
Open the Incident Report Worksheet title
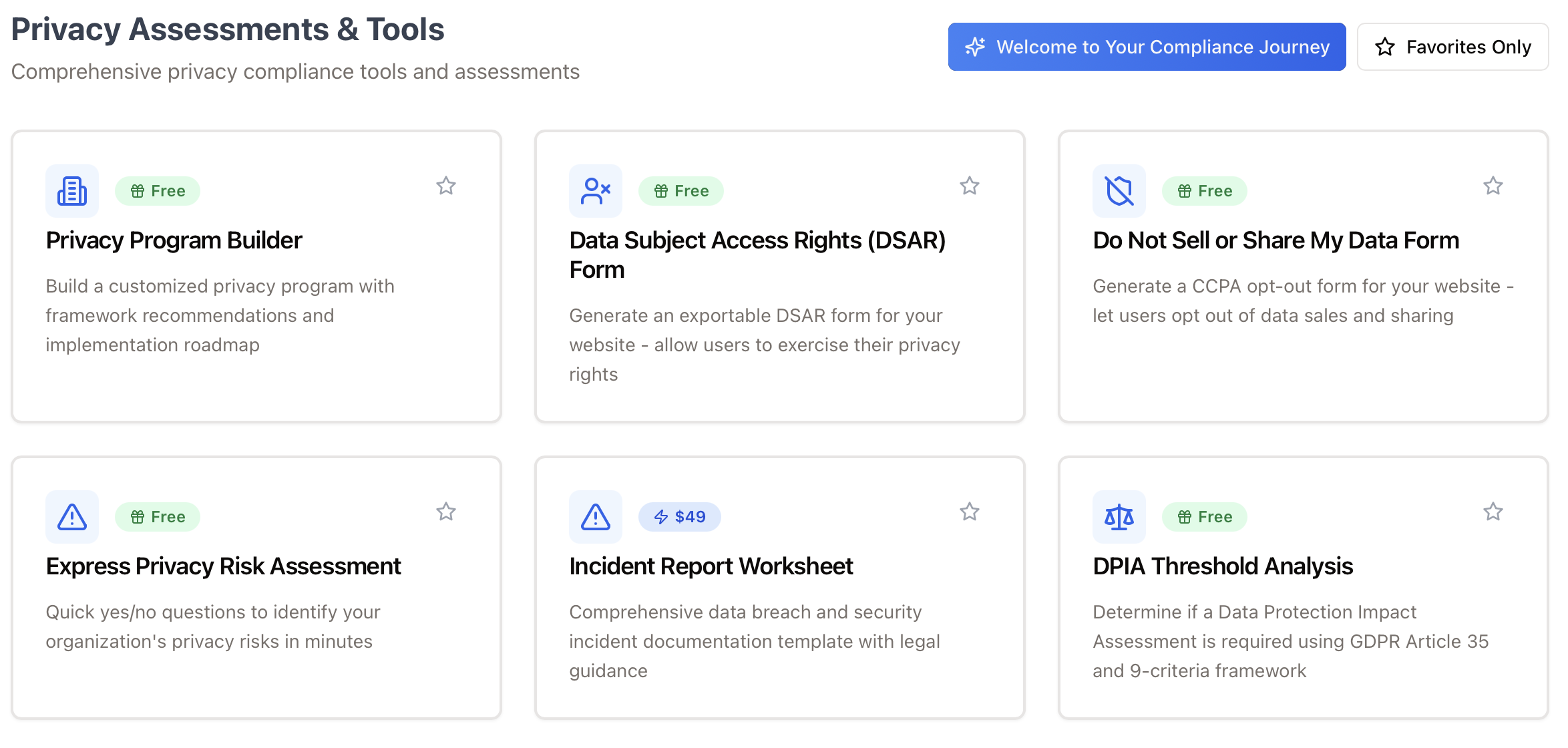click(711, 566)
